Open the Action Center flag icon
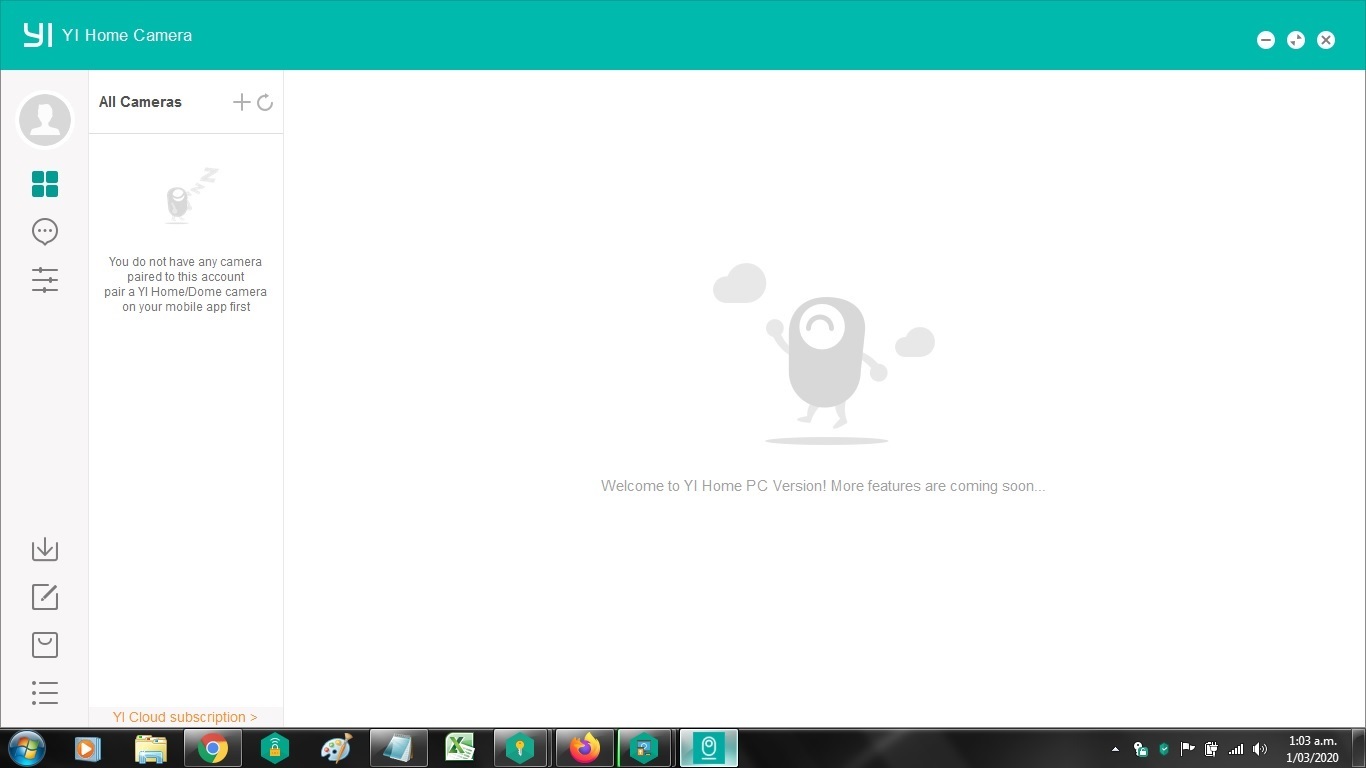The image size is (1366, 768). click(1188, 749)
